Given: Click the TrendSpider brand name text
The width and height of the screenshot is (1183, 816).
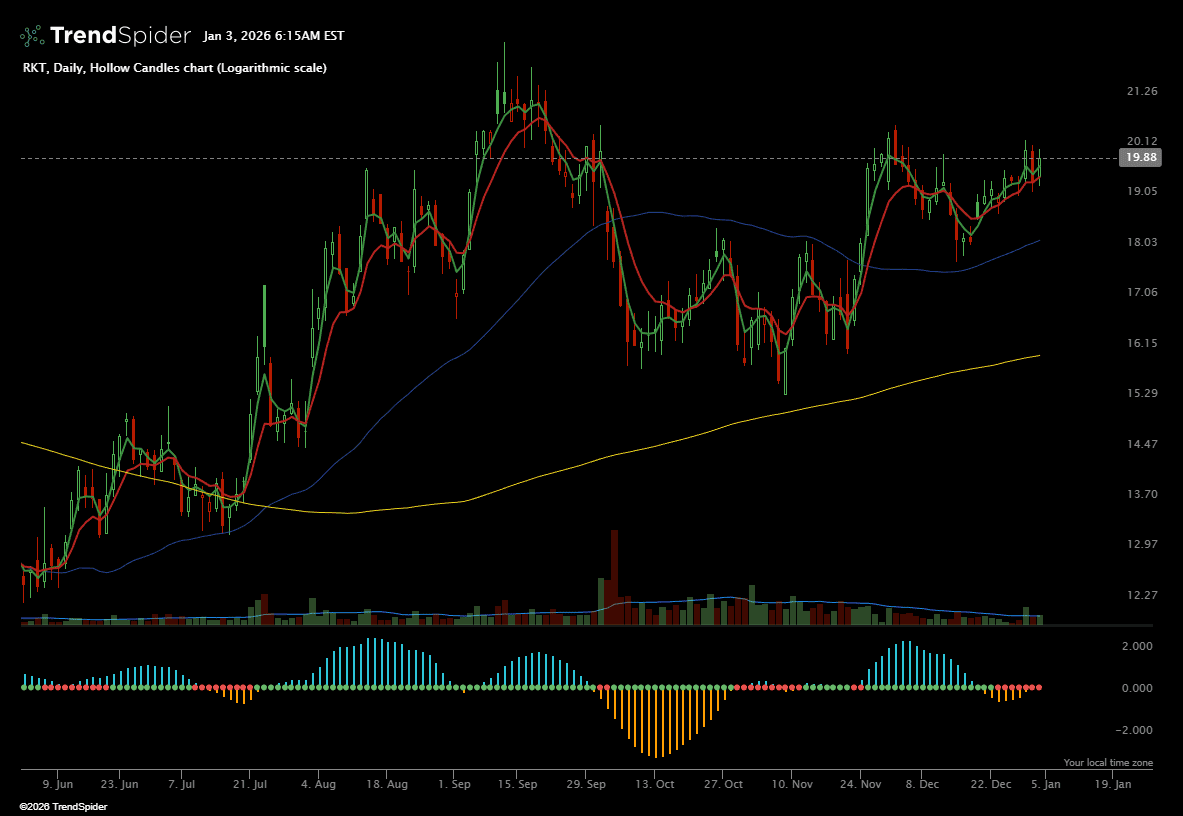Looking at the screenshot, I should [x=120, y=36].
